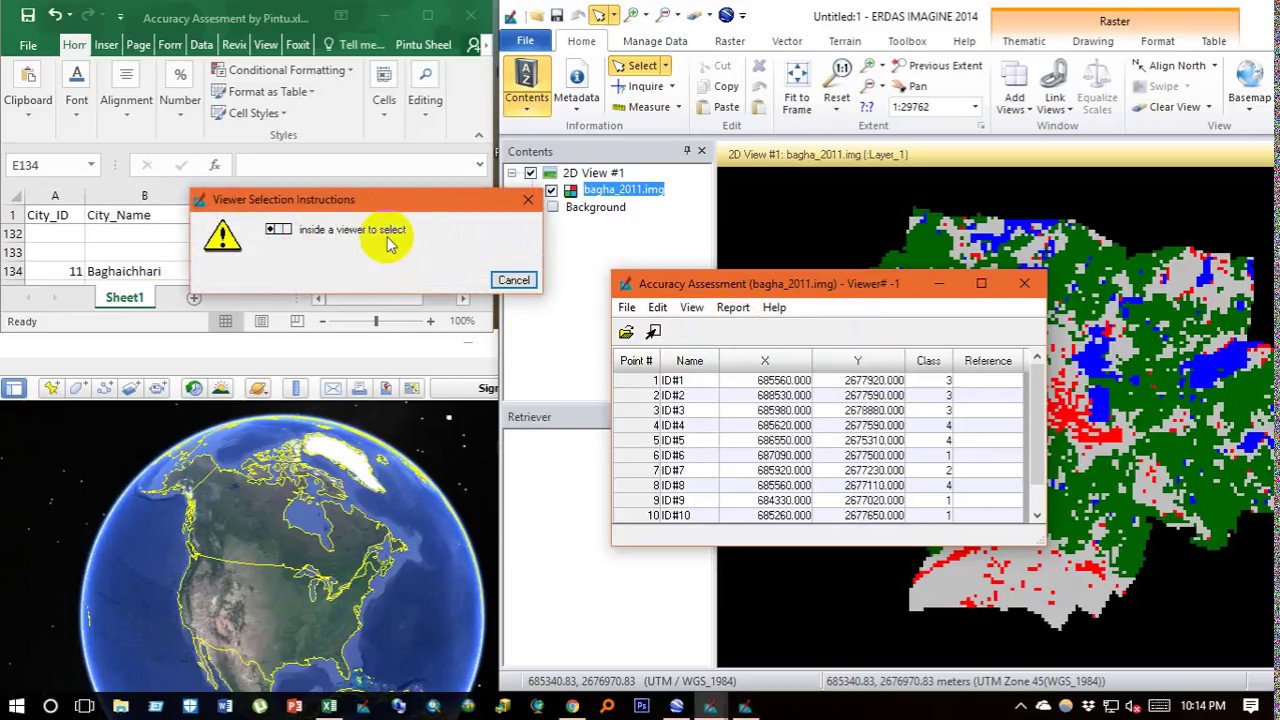
Task: Click the Excel Find and Editing icon
Action: pyautogui.click(x=425, y=86)
